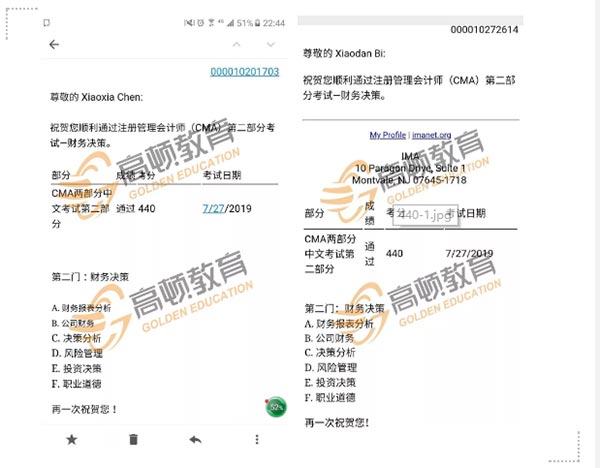
Task: Select 再一次祝贺您 in right email
Action: click(x=337, y=423)
